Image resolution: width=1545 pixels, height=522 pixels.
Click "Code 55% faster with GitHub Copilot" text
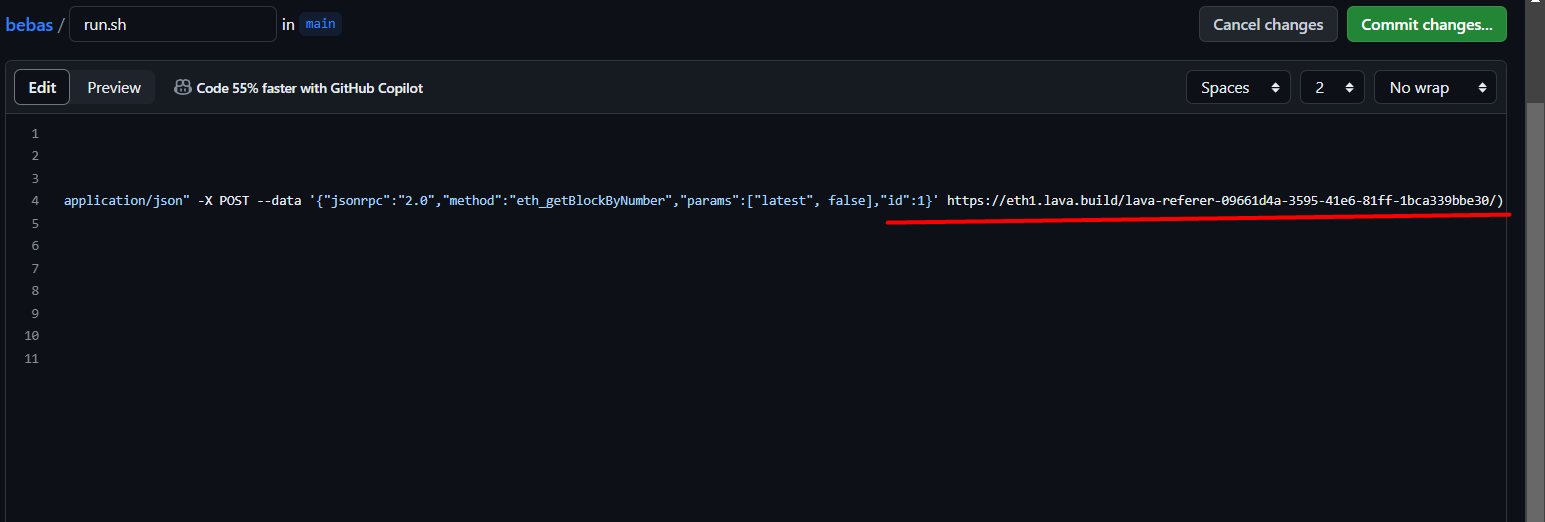[310, 88]
